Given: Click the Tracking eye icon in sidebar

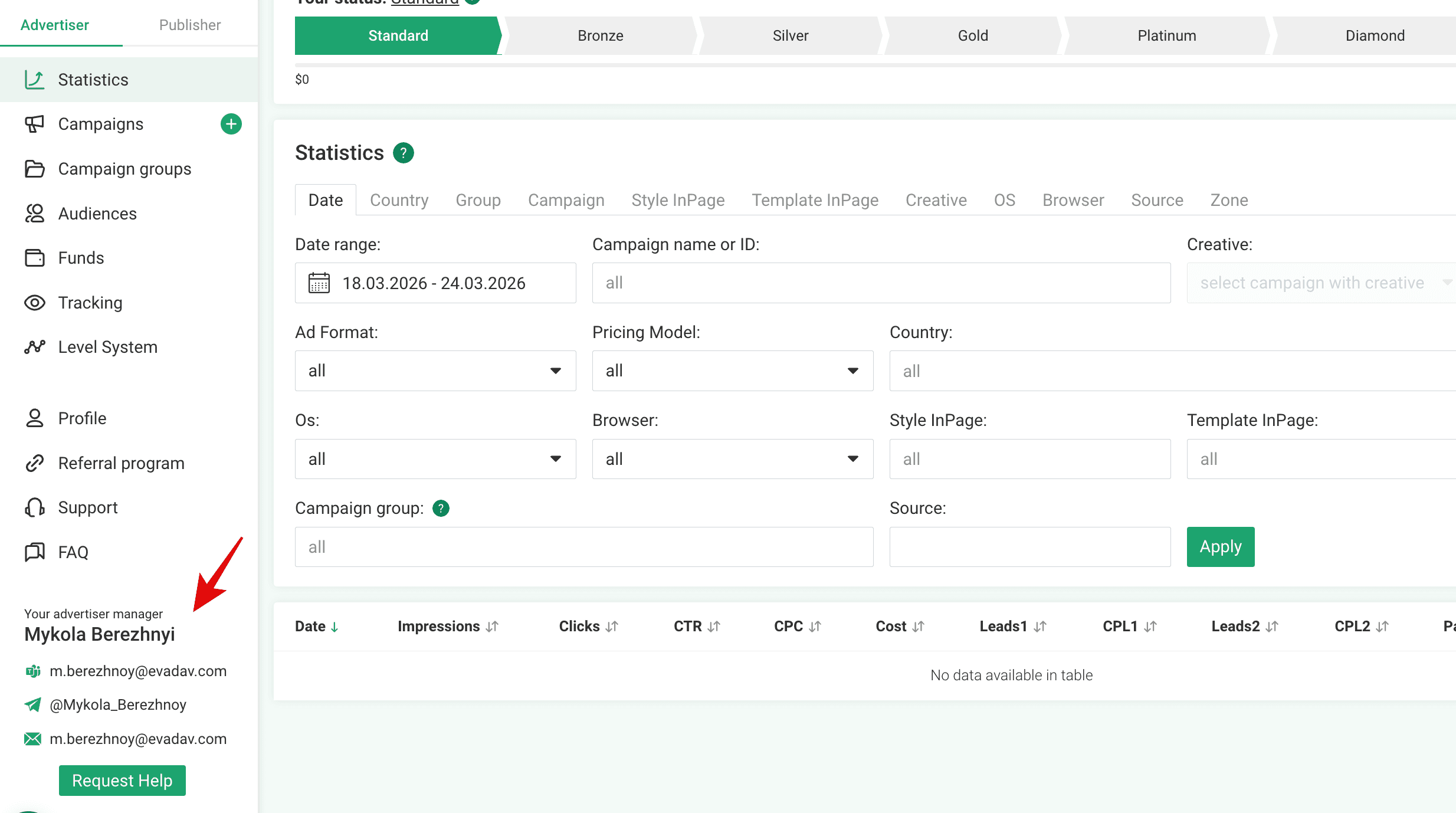Looking at the screenshot, I should (x=34, y=303).
